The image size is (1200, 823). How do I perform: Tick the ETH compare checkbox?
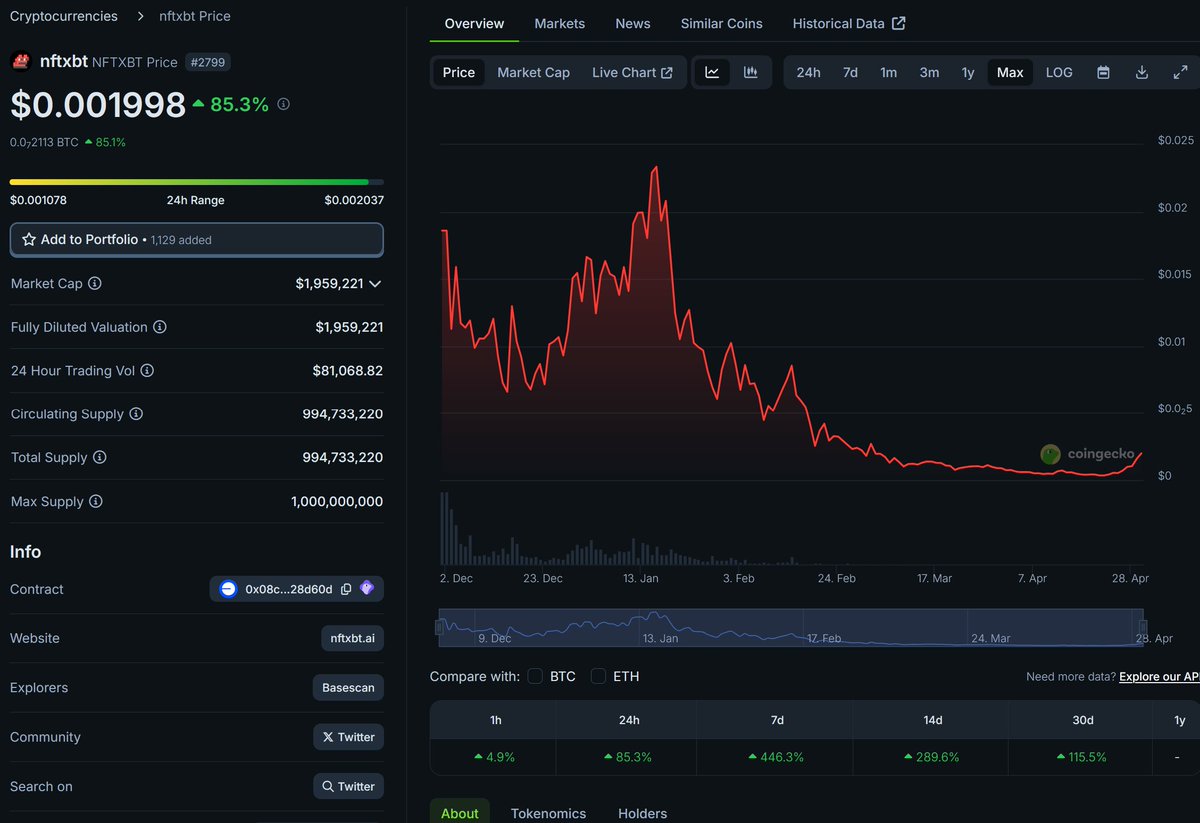[x=598, y=676]
